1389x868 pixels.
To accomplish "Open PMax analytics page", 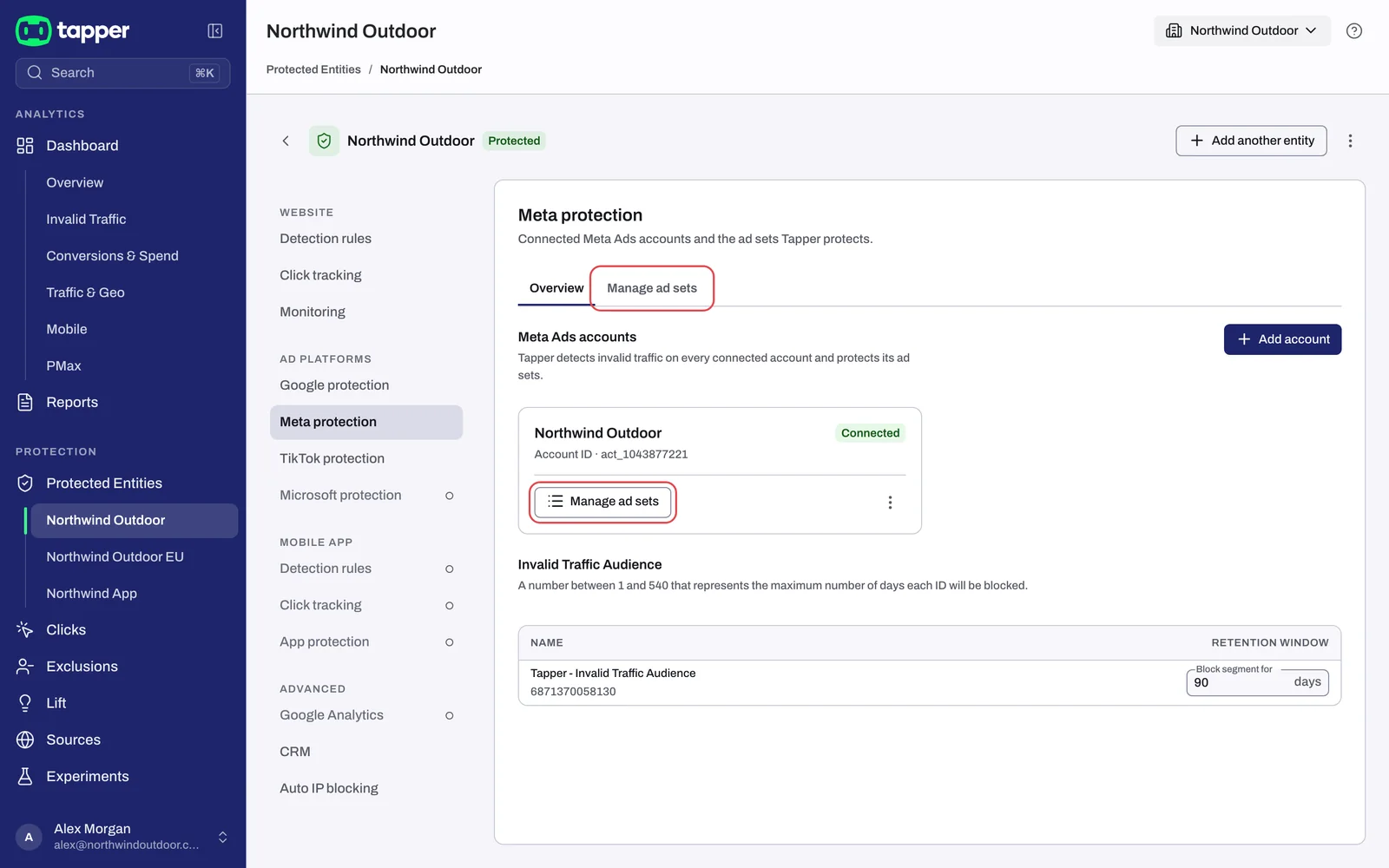I will click(x=63, y=365).
